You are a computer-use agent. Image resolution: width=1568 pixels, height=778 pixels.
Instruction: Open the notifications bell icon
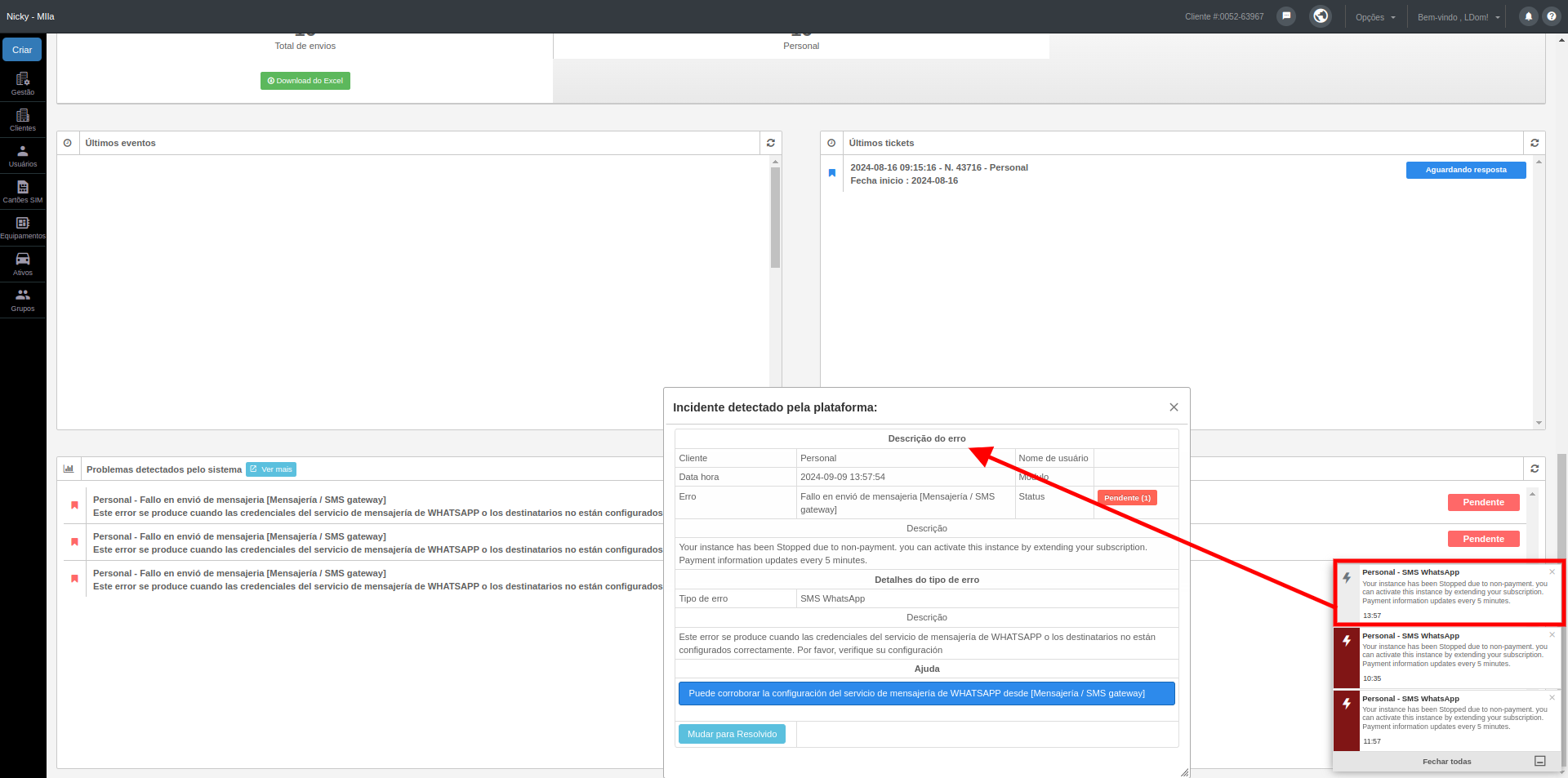tap(1528, 16)
